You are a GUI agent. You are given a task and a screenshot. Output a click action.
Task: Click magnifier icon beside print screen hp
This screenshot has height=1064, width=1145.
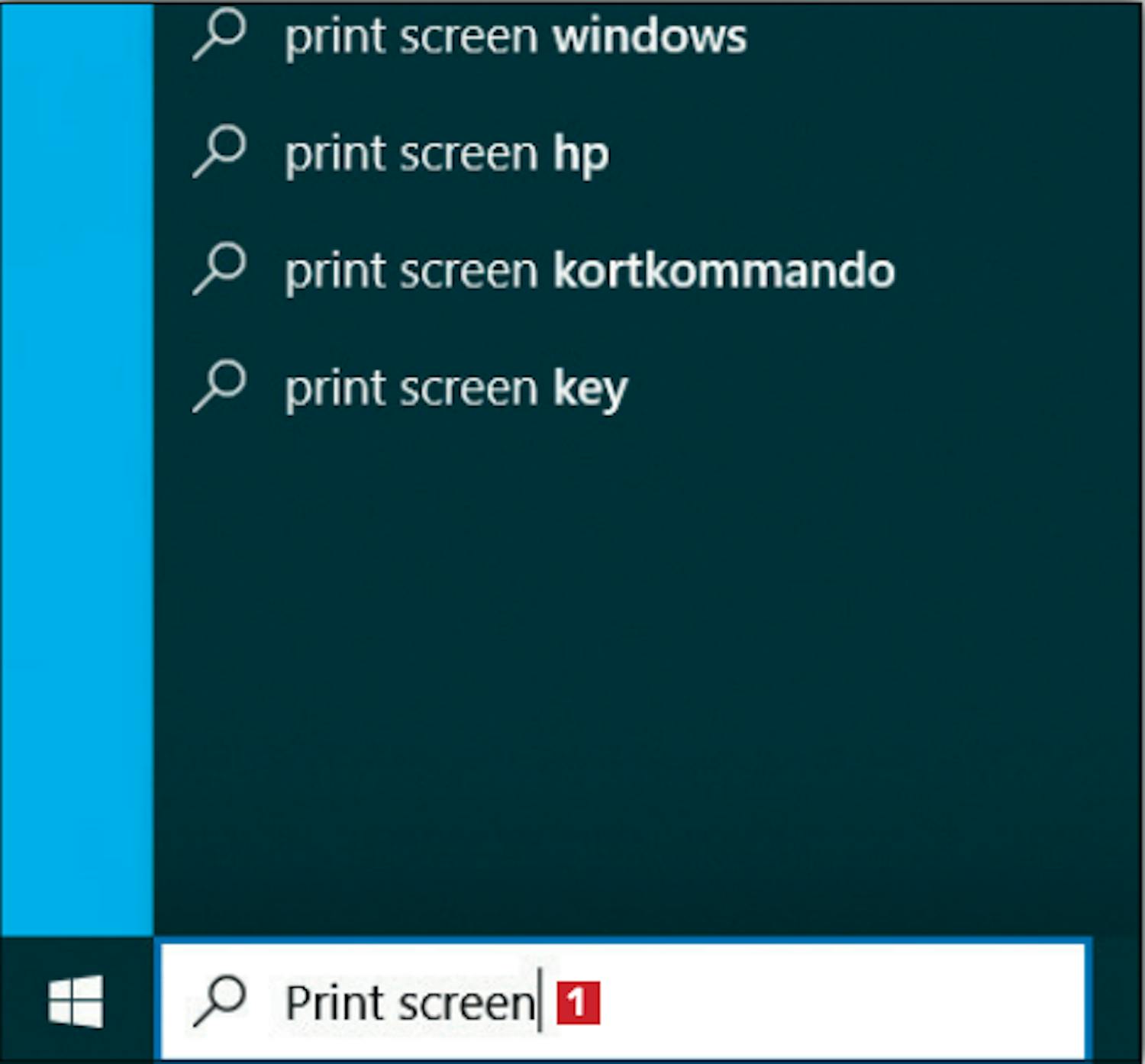coord(219,152)
